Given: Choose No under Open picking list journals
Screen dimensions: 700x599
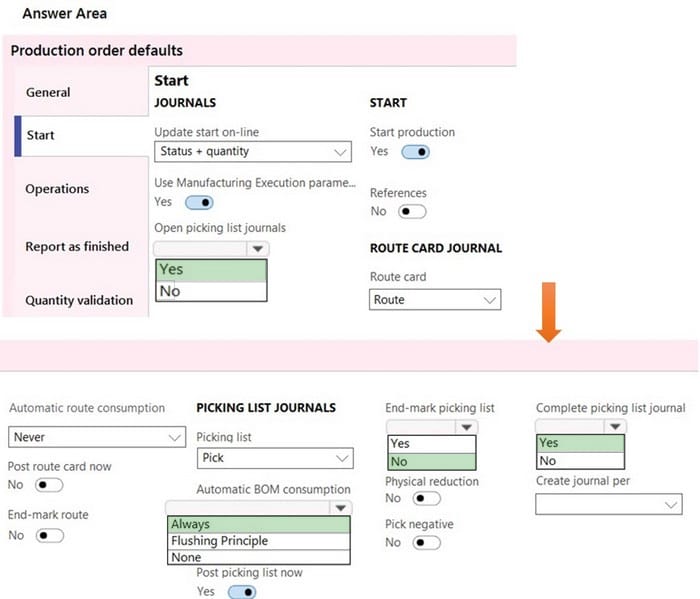Looking at the screenshot, I should point(211,291).
